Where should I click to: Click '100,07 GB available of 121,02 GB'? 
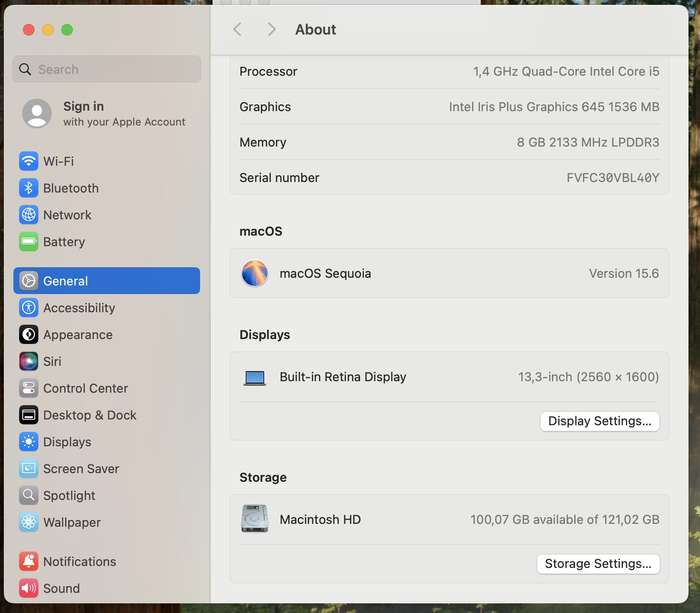565,519
